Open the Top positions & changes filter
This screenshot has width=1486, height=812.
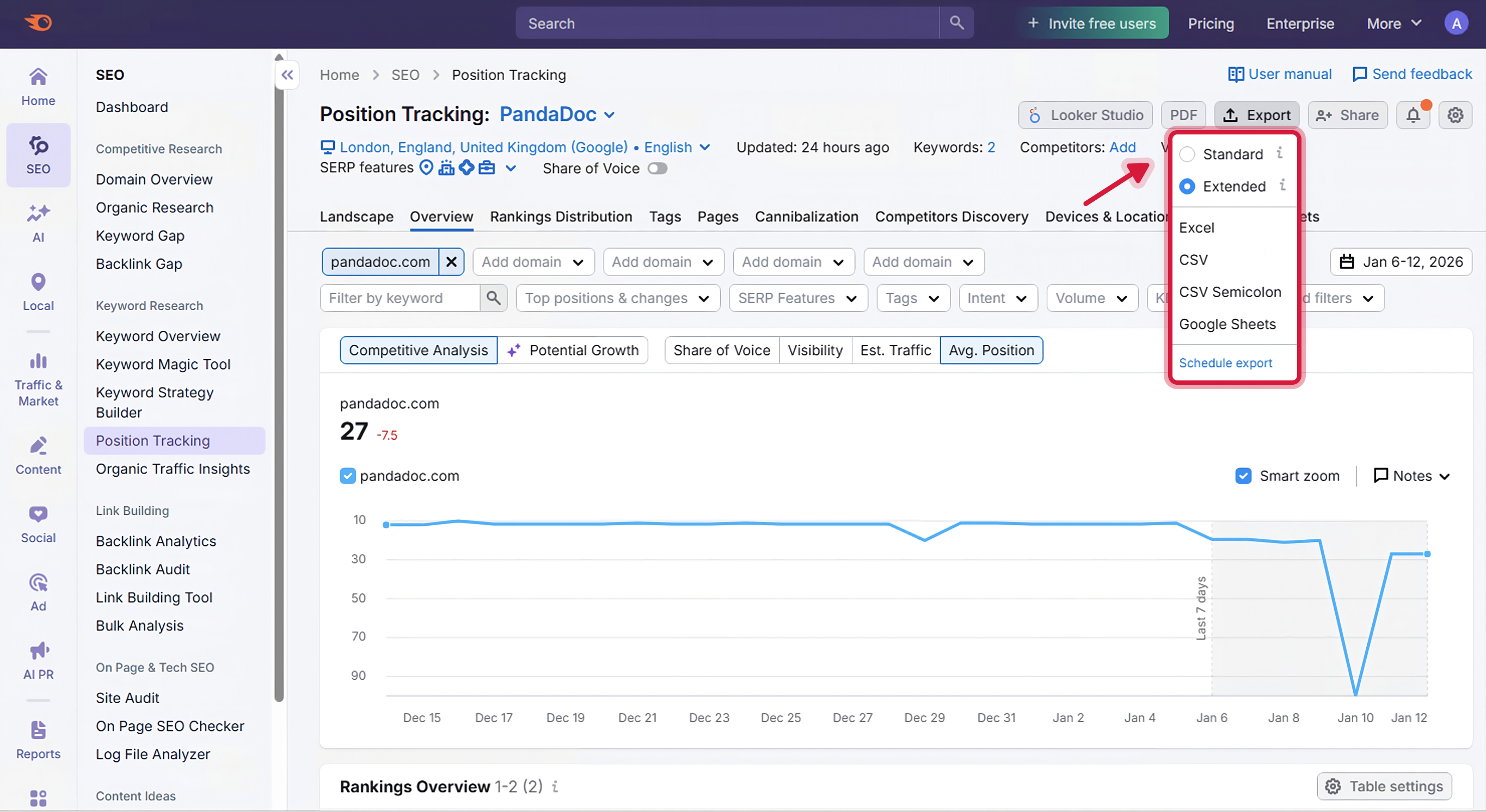(x=617, y=298)
